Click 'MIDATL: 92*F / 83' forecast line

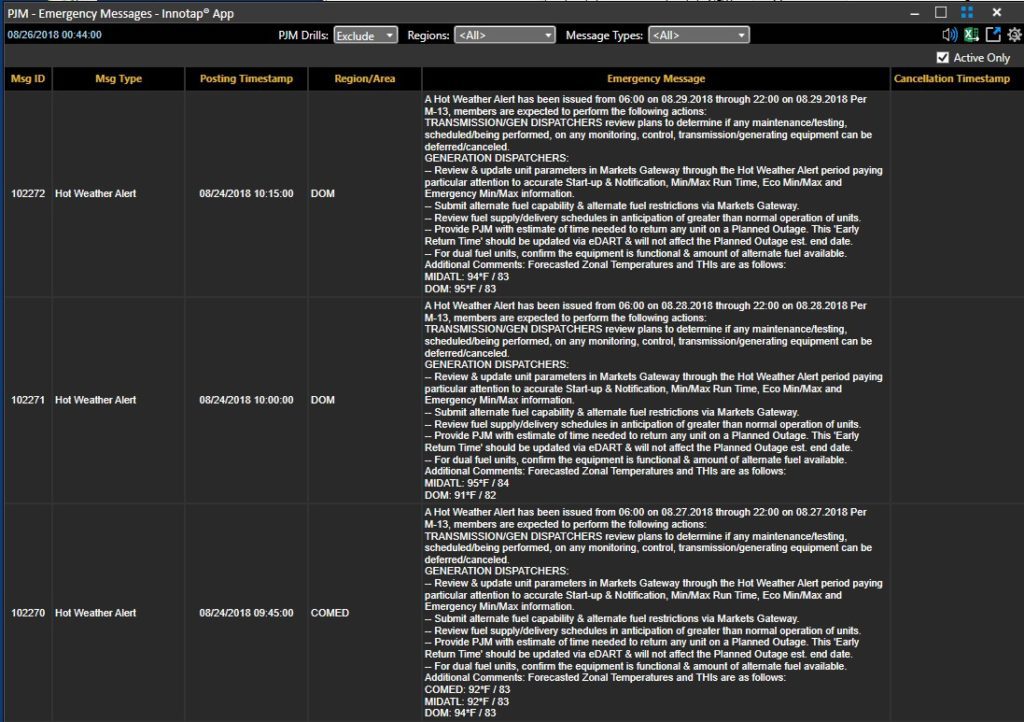[x=466, y=701]
